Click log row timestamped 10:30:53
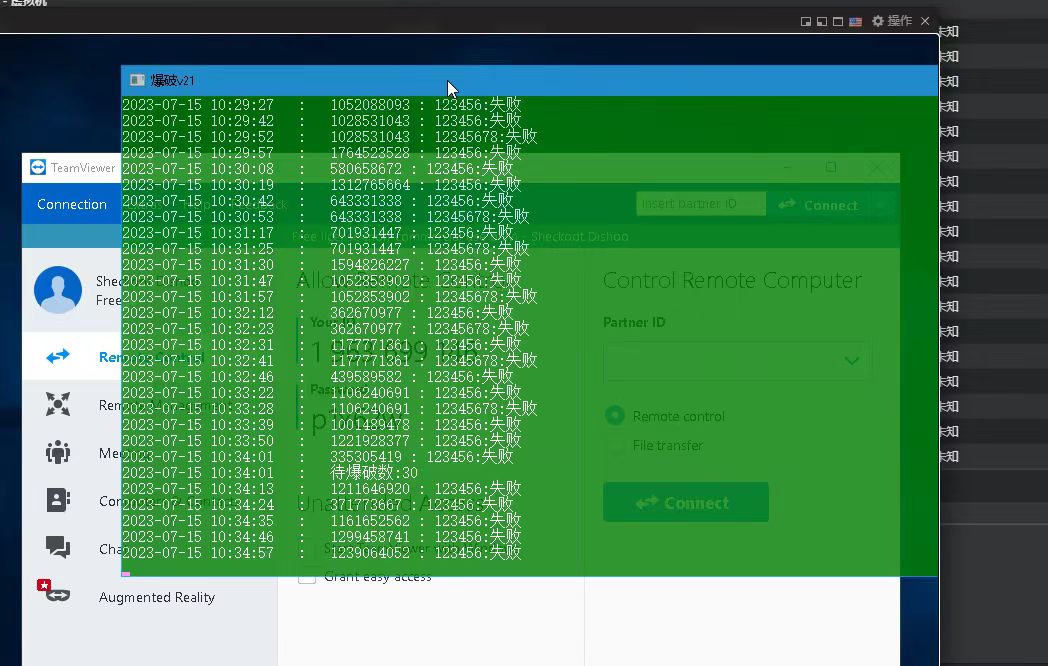Image resolution: width=1048 pixels, height=666 pixels. tap(325, 217)
